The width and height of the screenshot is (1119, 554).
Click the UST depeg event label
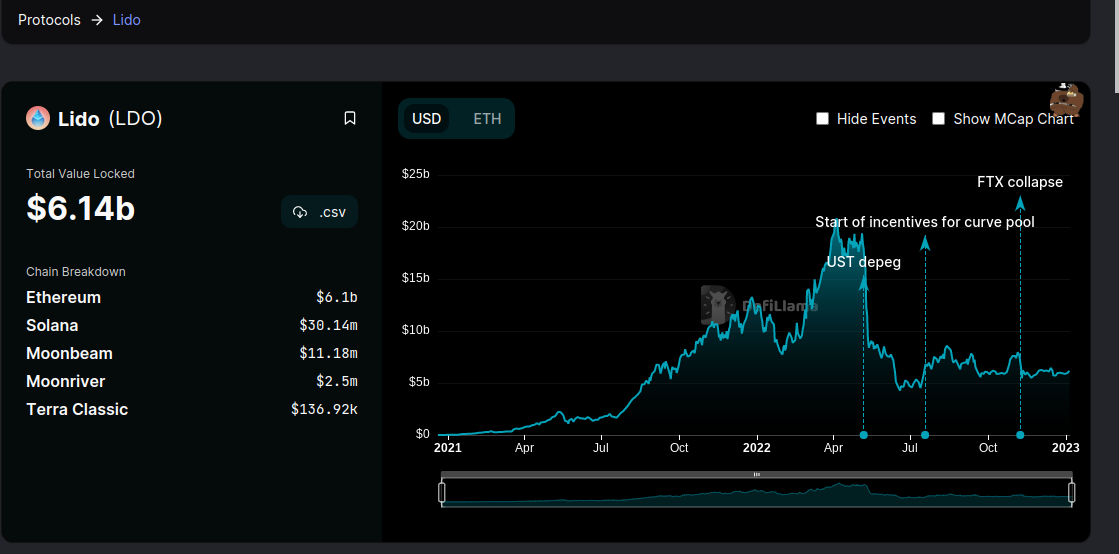pos(864,263)
